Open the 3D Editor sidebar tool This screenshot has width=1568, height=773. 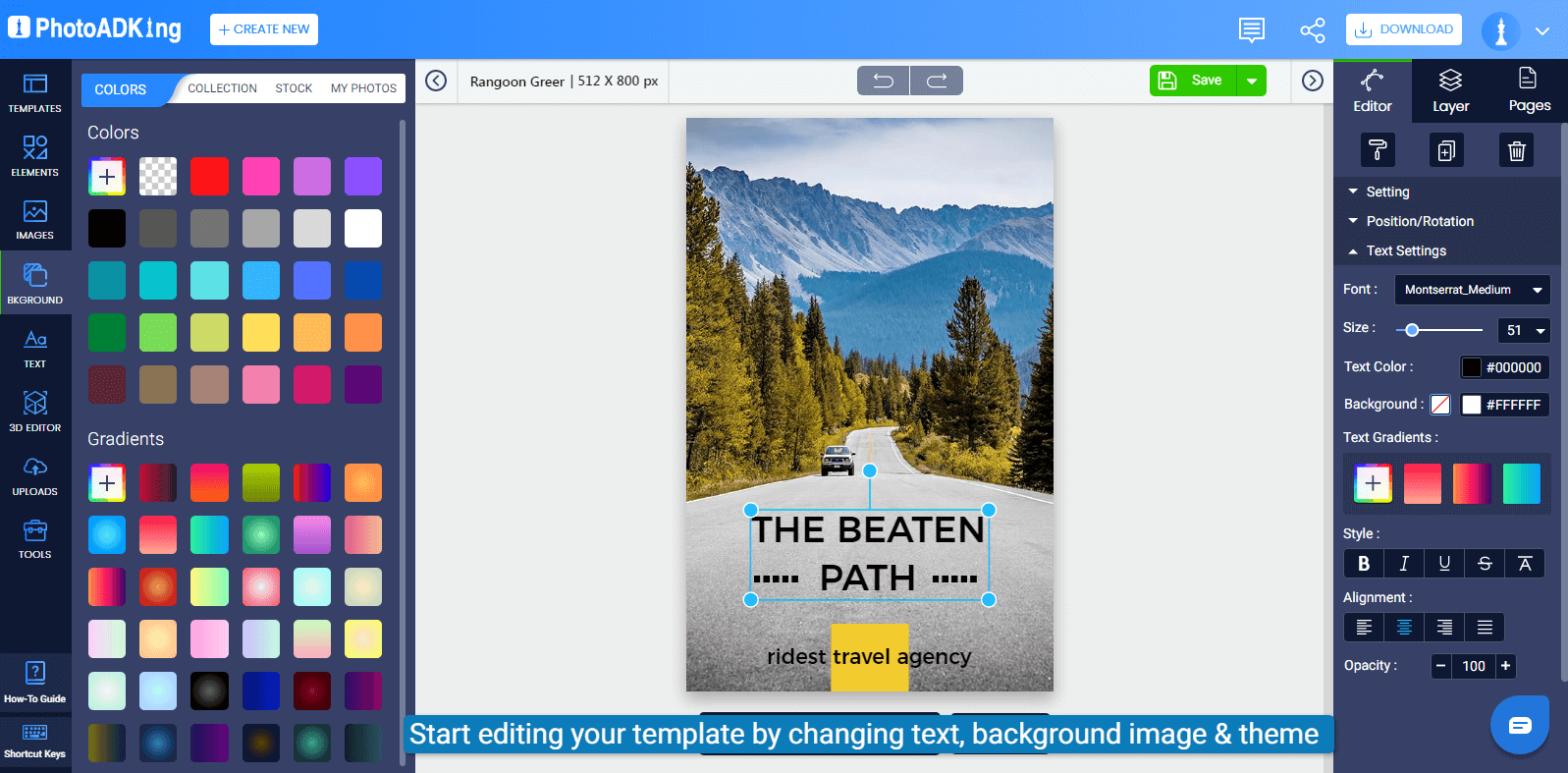pos(35,411)
